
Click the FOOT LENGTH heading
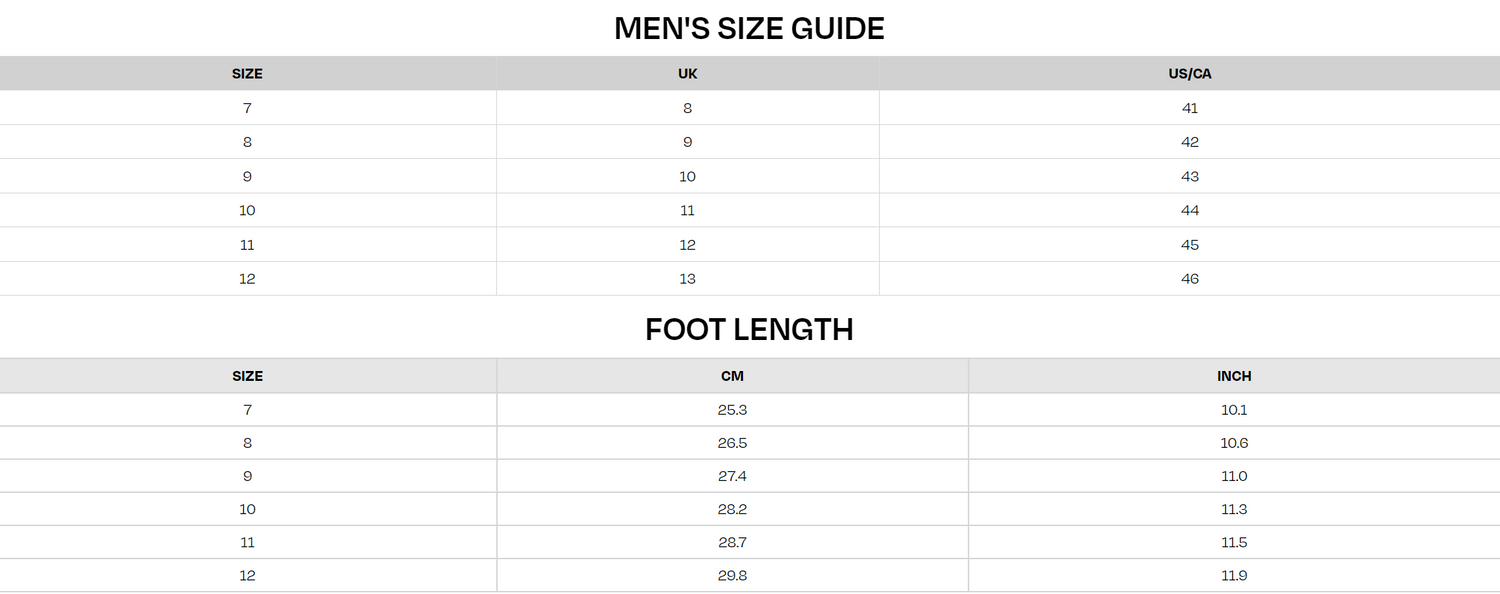[x=749, y=329]
